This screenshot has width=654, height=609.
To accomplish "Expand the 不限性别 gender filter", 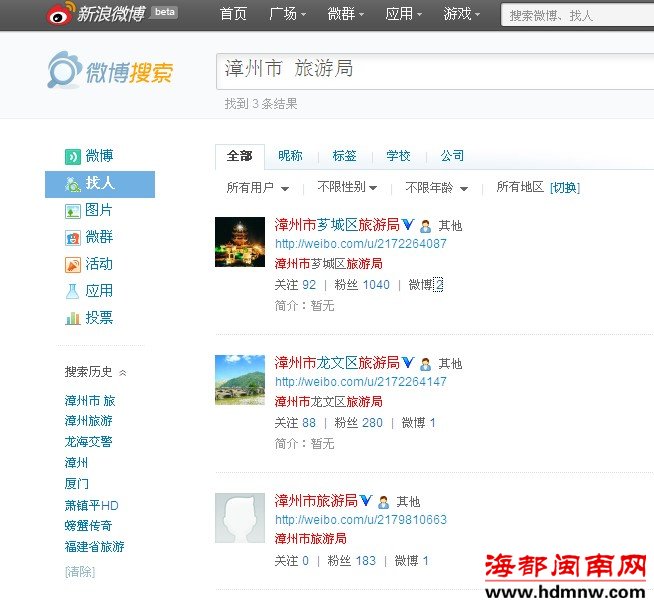I will [347, 187].
